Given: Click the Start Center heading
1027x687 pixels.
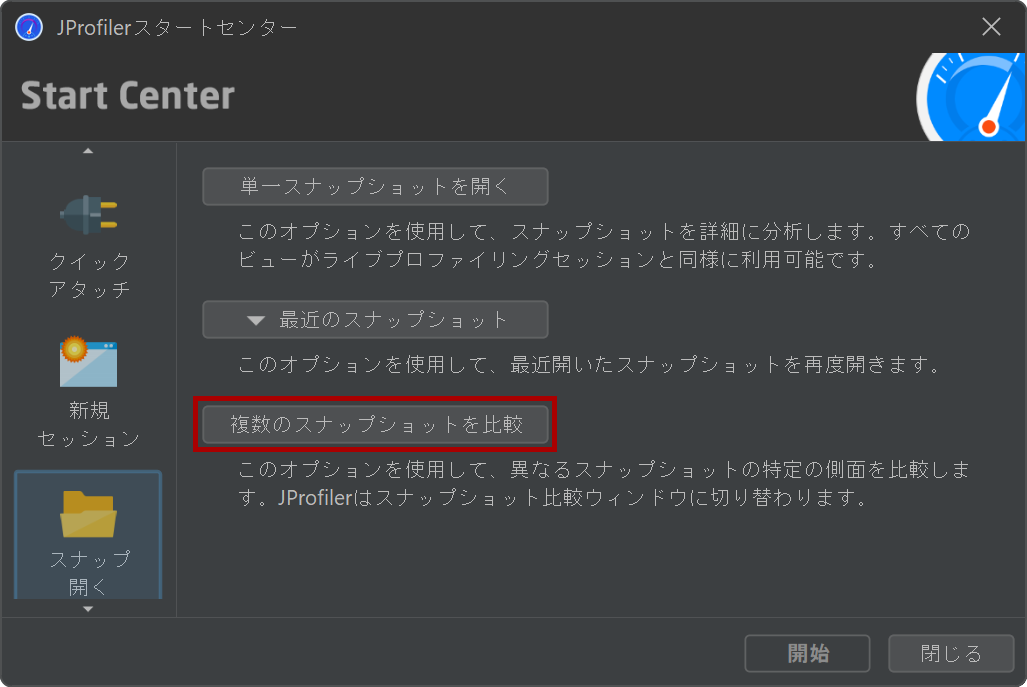Looking at the screenshot, I should coord(128,96).
